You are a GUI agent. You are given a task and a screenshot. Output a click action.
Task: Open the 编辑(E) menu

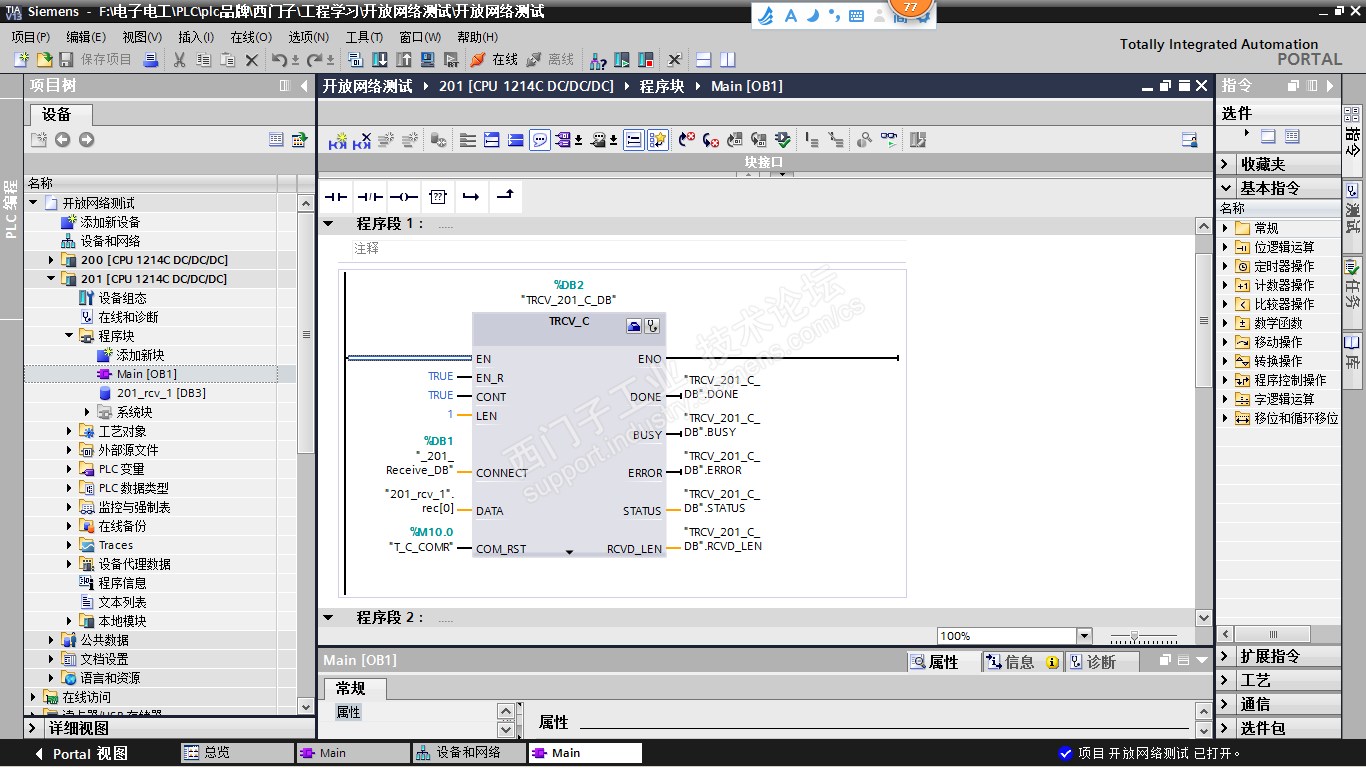[86, 37]
